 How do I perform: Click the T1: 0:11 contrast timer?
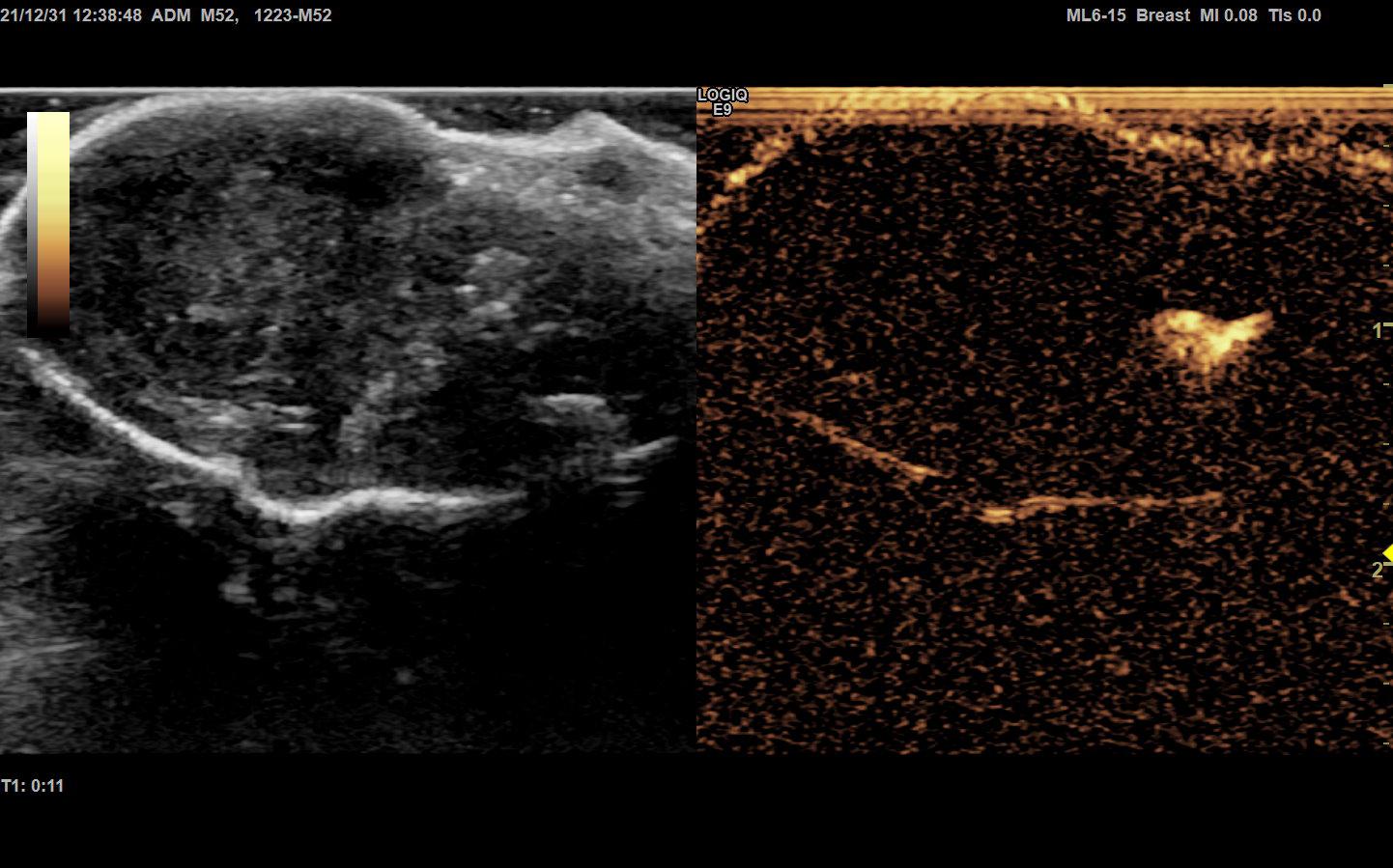coord(33,786)
